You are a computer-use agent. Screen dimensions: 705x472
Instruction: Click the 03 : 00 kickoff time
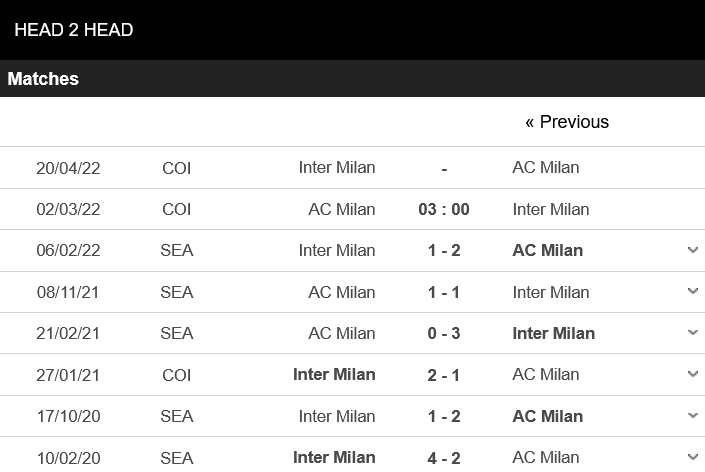[x=444, y=209]
